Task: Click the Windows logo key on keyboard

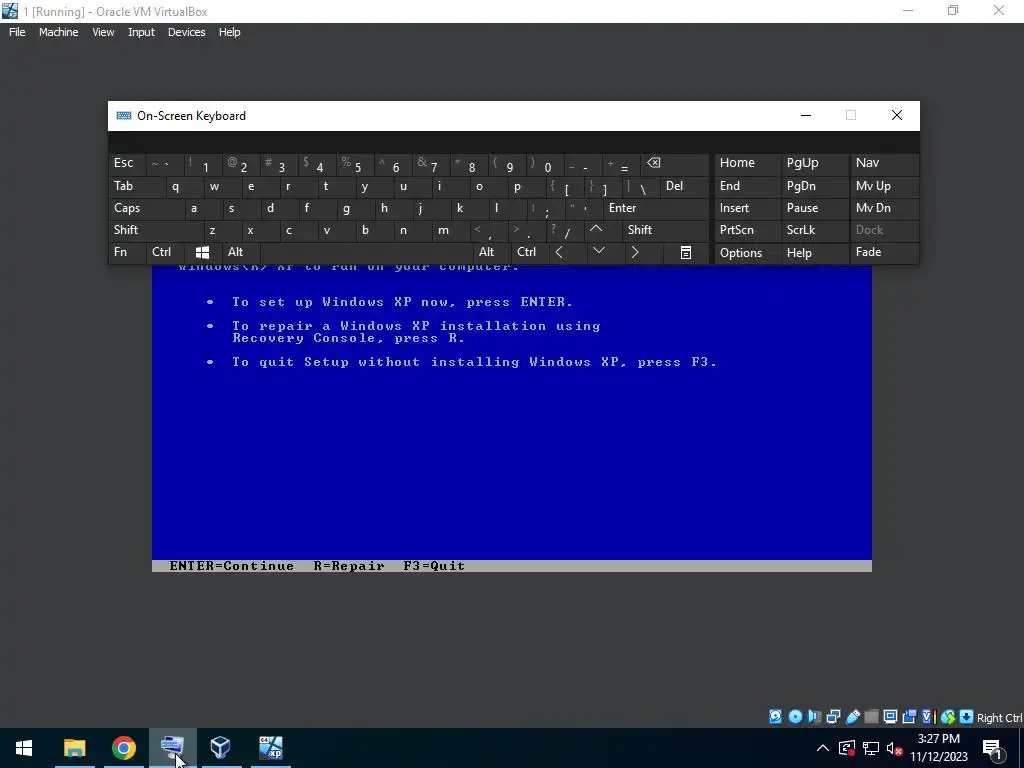Action: point(202,252)
